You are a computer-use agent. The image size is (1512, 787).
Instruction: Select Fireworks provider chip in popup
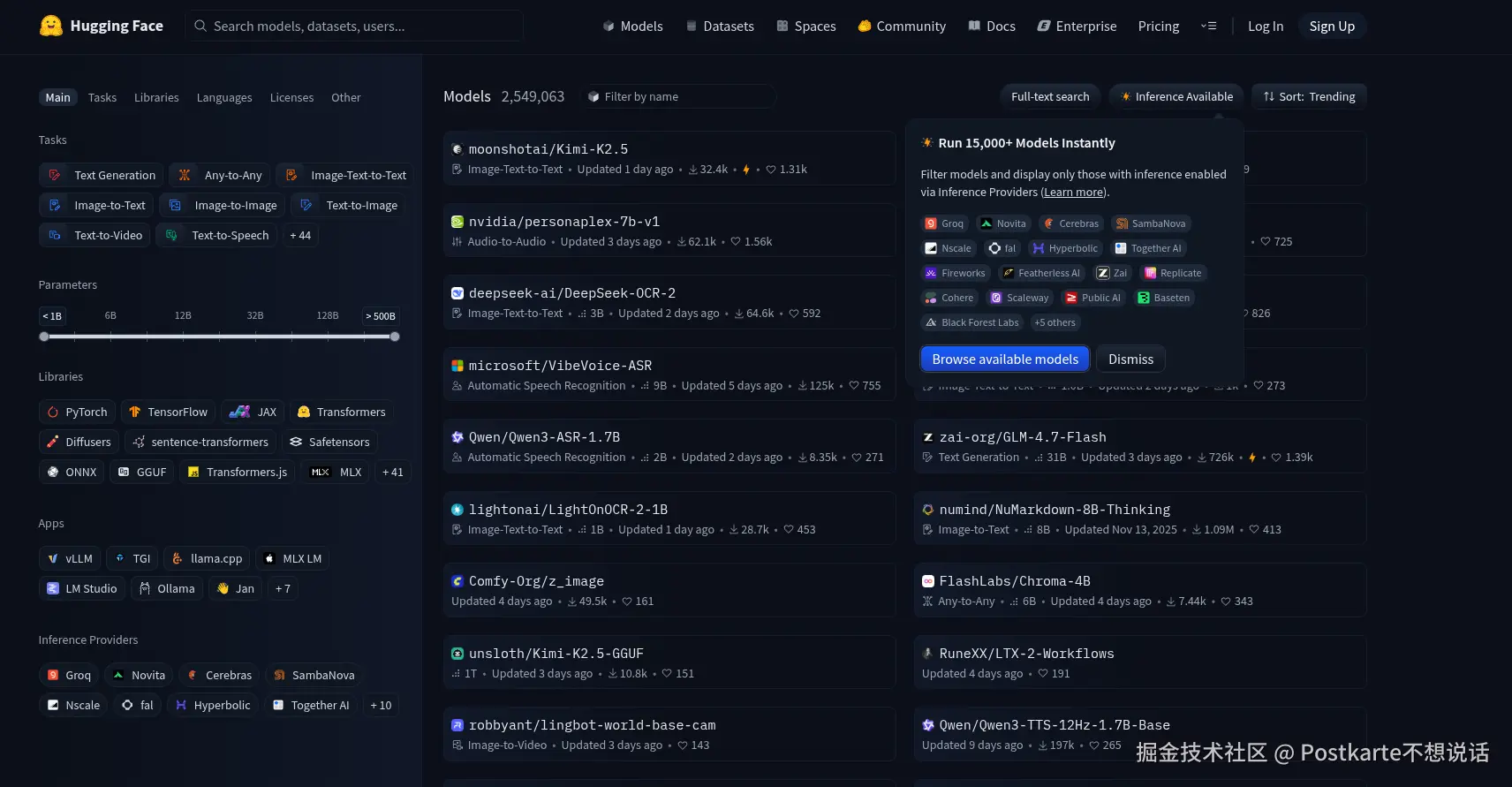(x=955, y=273)
